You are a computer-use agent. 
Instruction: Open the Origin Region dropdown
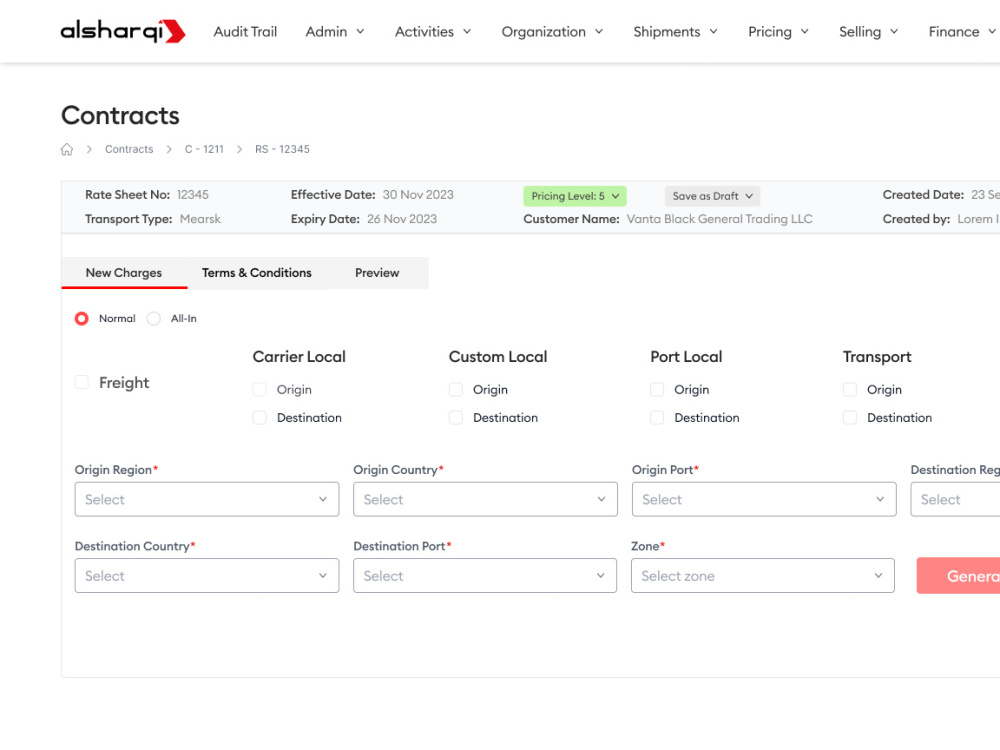pos(207,499)
